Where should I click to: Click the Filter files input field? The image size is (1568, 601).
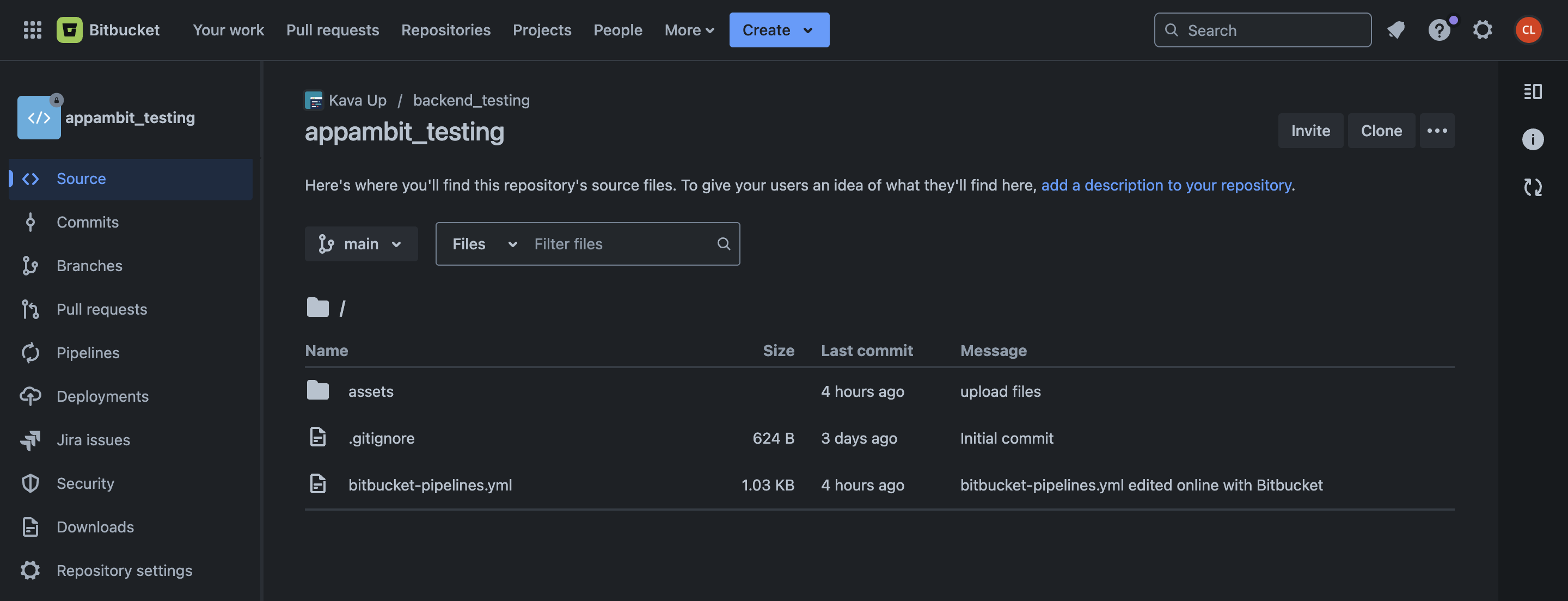click(621, 244)
